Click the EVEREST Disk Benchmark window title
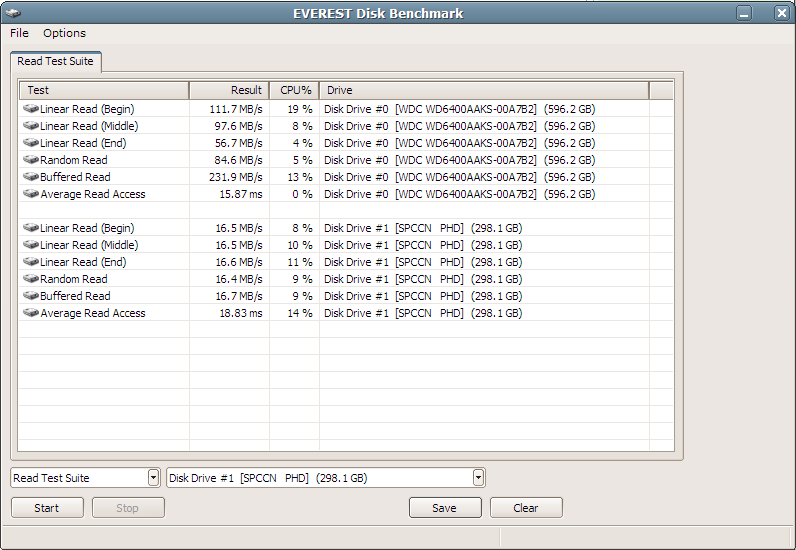The height and width of the screenshot is (550, 796). 378,13
